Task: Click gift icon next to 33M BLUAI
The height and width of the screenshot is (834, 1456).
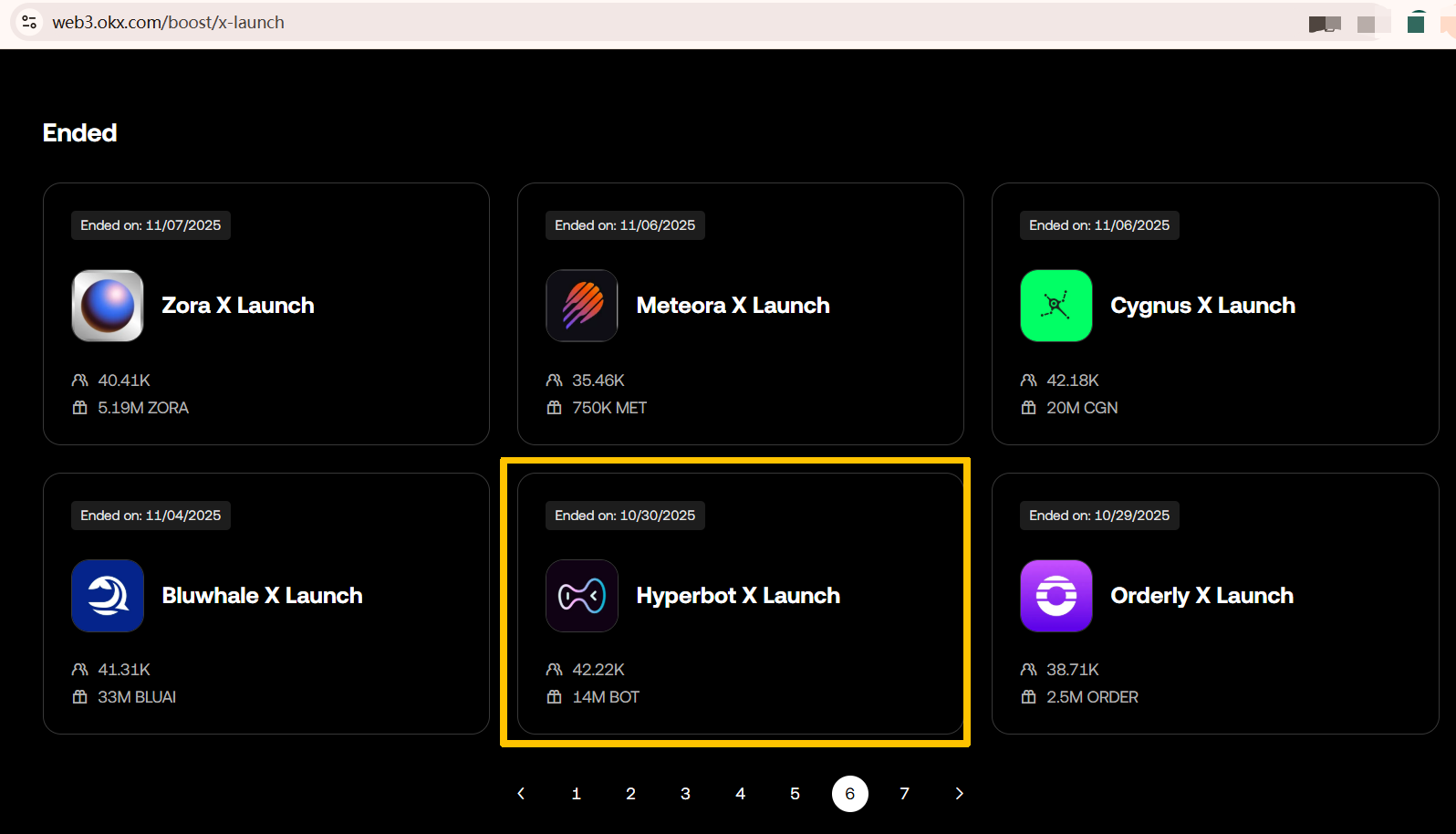Action: coord(80,697)
